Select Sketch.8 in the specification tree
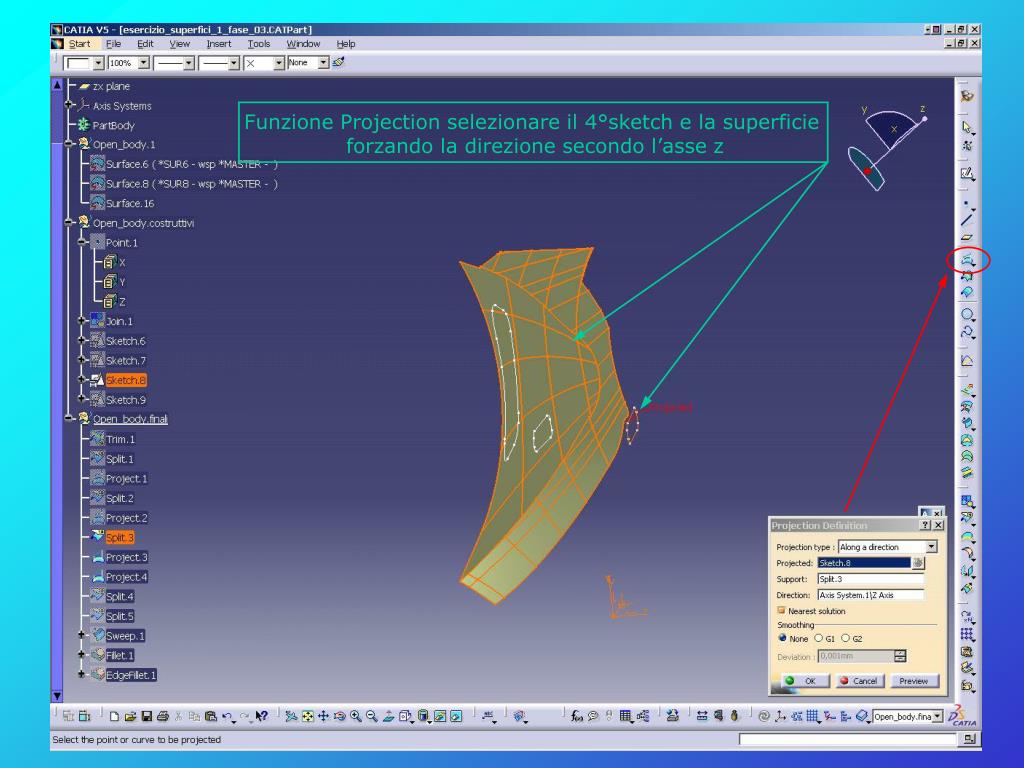1024x768 pixels. point(126,379)
